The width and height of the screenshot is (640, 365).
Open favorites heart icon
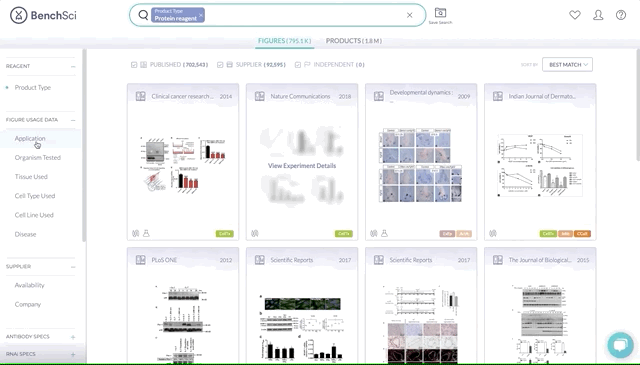(575, 15)
